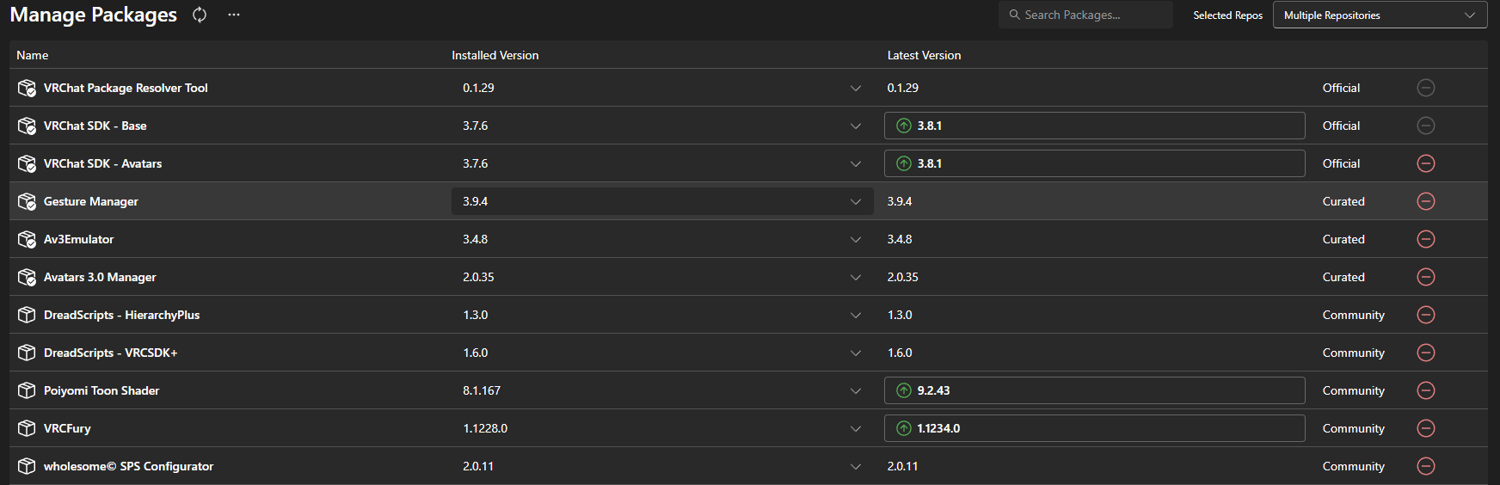Click remove icon for Poiyomi Toon Shader
Screen dimensions: 1500x485
pyautogui.click(x=1426, y=390)
